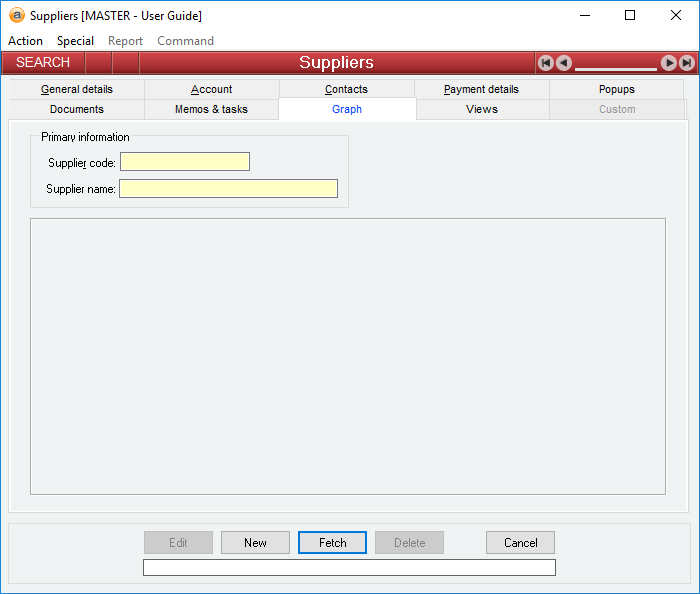Go to the Popups tab
This screenshot has height=594, width=700.
click(616, 89)
